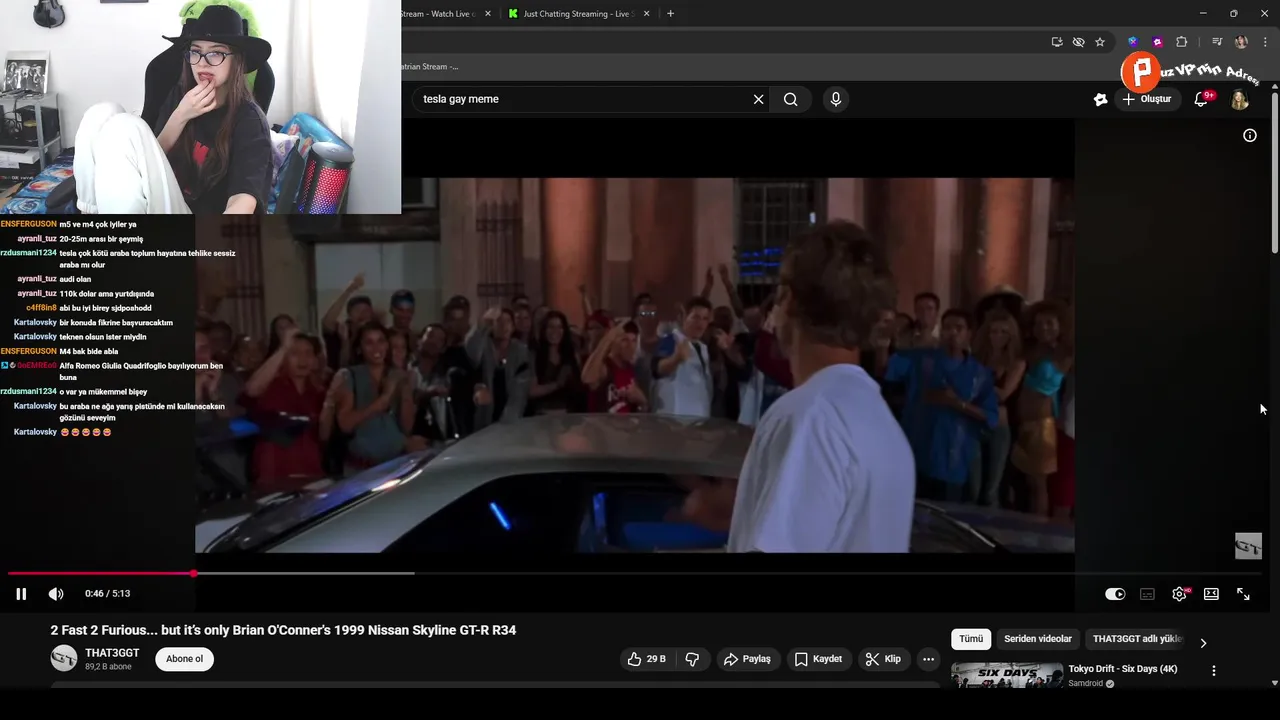Open the extensions puzzle icon
This screenshot has height=720, width=1280.
click(1182, 42)
